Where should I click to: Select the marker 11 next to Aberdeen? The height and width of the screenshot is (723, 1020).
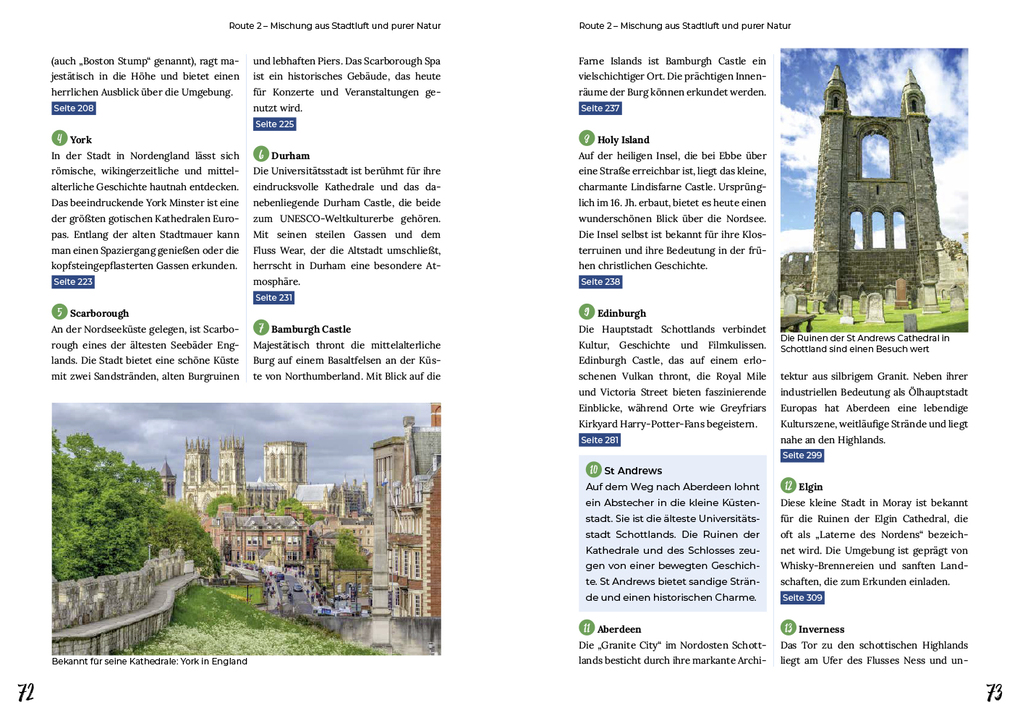tap(587, 629)
